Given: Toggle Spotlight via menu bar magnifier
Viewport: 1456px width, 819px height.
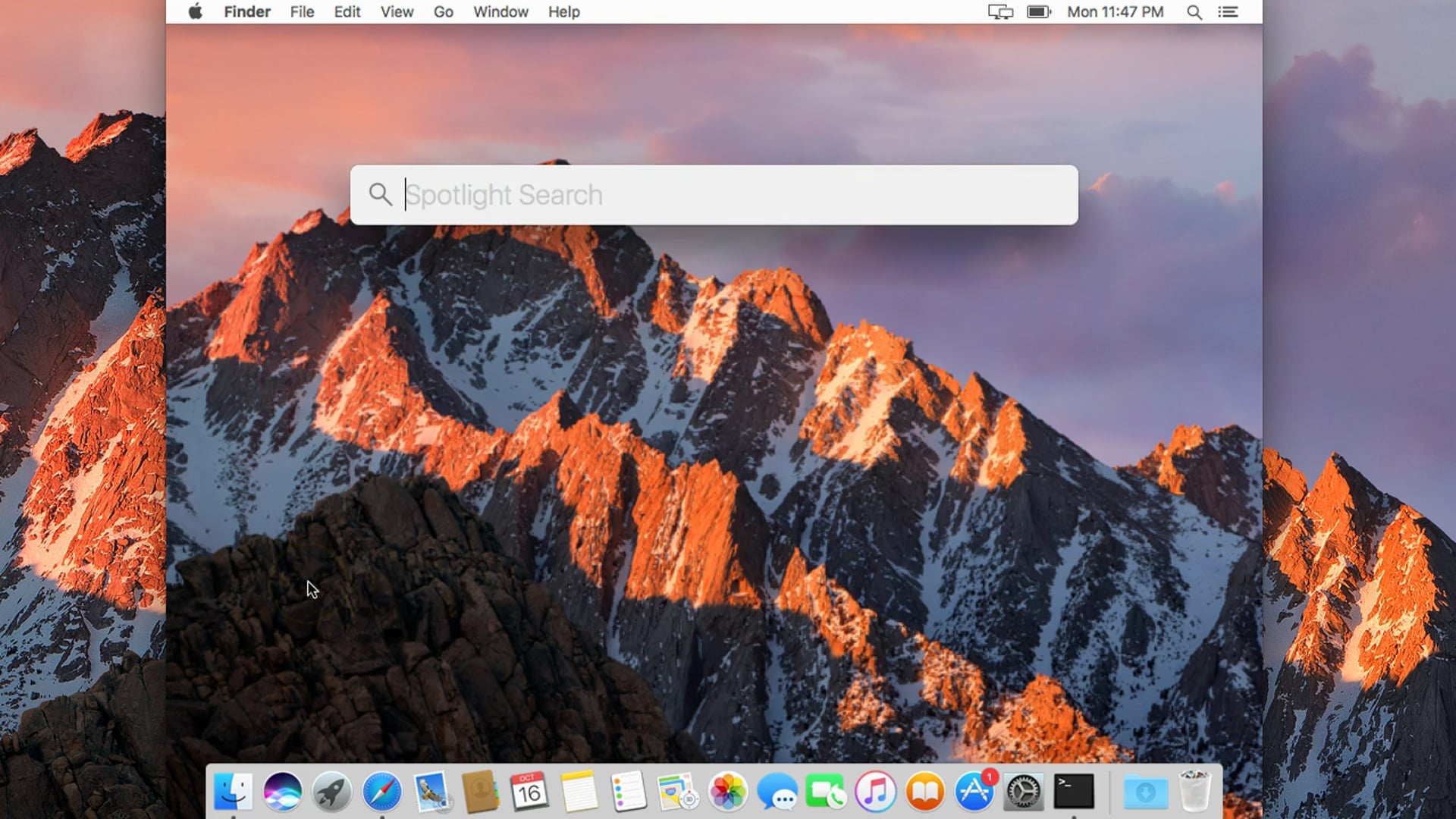Looking at the screenshot, I should coord(1194,12).
